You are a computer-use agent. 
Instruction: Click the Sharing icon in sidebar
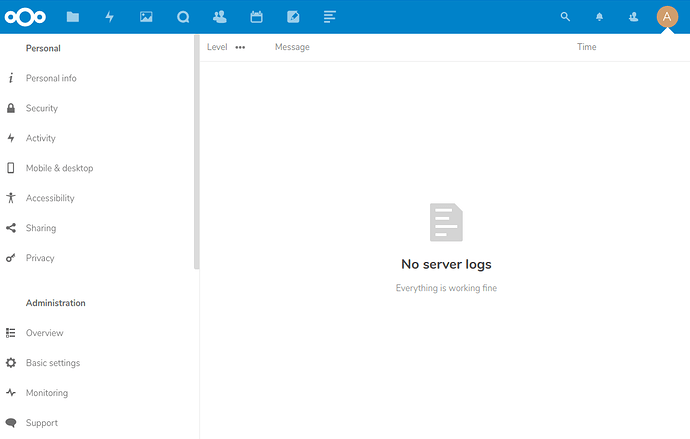11,228
